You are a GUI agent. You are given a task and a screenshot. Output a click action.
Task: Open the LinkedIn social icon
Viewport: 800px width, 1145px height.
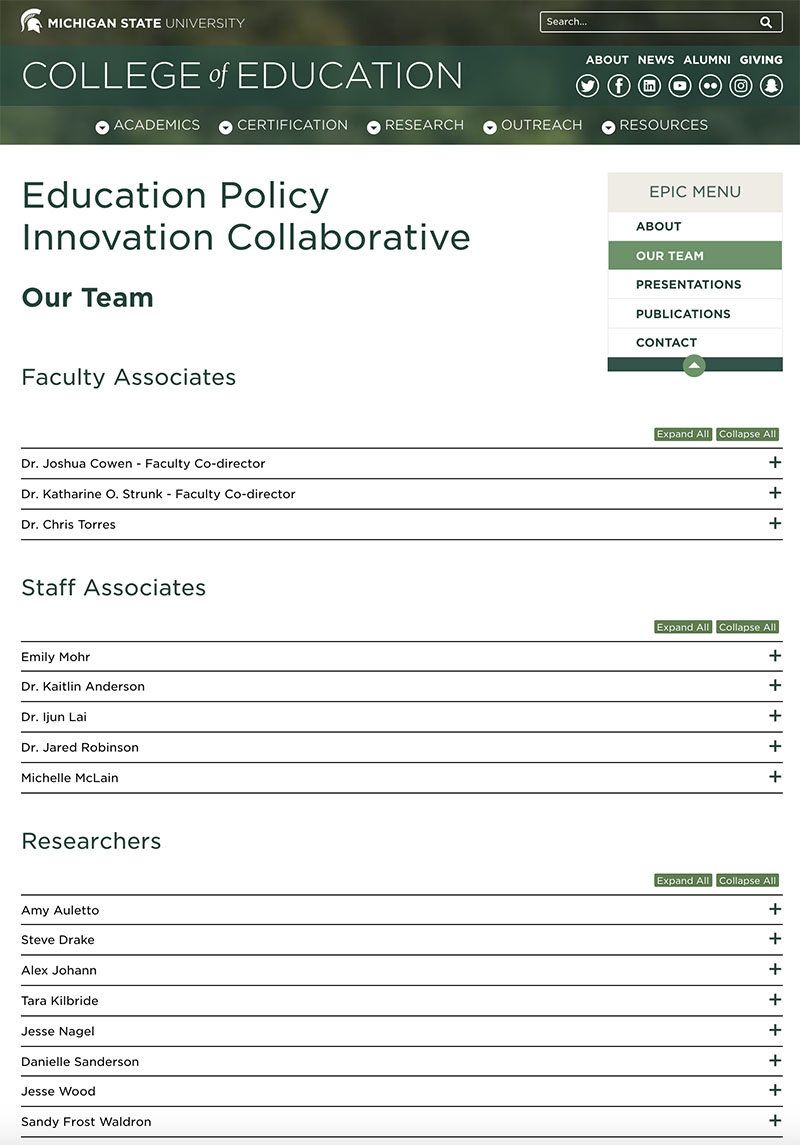pyautogui.click(x=649, y=86)
